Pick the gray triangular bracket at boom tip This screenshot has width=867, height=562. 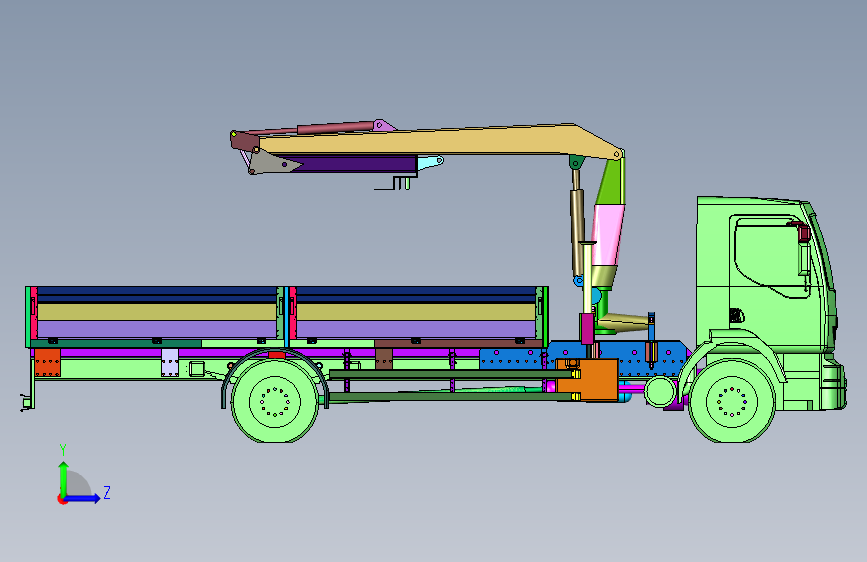pos(271,163)
